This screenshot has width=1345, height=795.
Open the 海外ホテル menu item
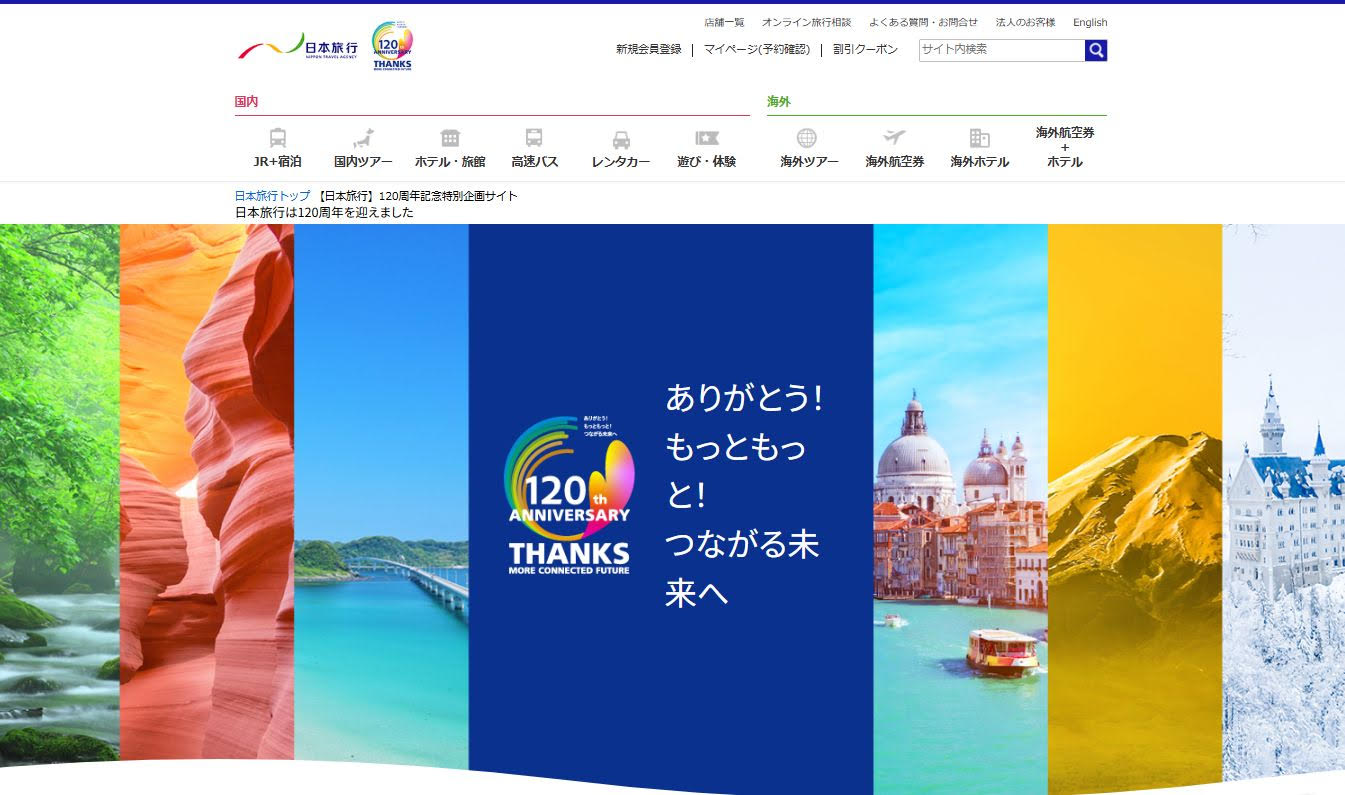pyautogui.click(x=979, y=161)
